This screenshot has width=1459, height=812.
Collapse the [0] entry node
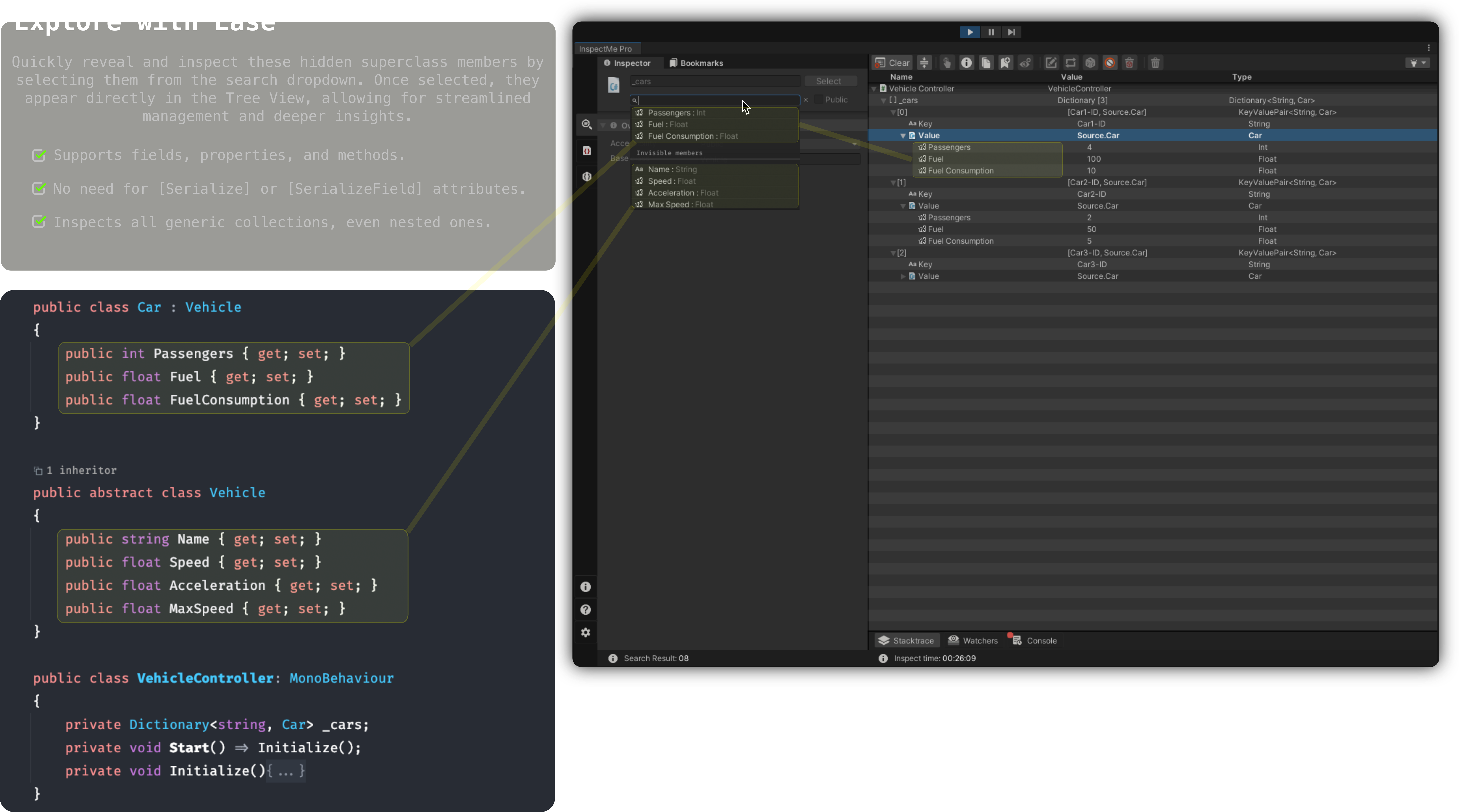point(893,113)
